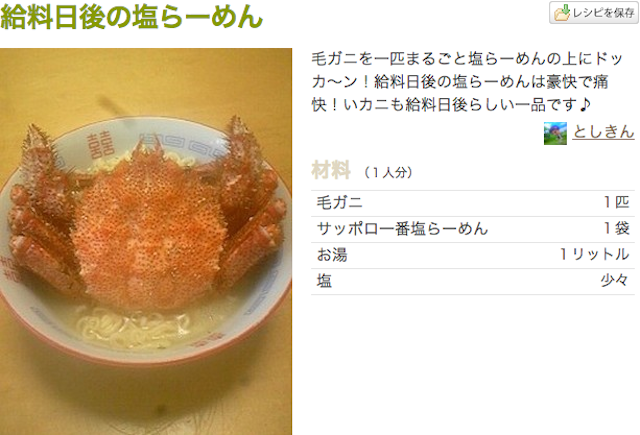Click the 材料 ingredients heading
Screen dimensions: 640x435
[331, 170]
